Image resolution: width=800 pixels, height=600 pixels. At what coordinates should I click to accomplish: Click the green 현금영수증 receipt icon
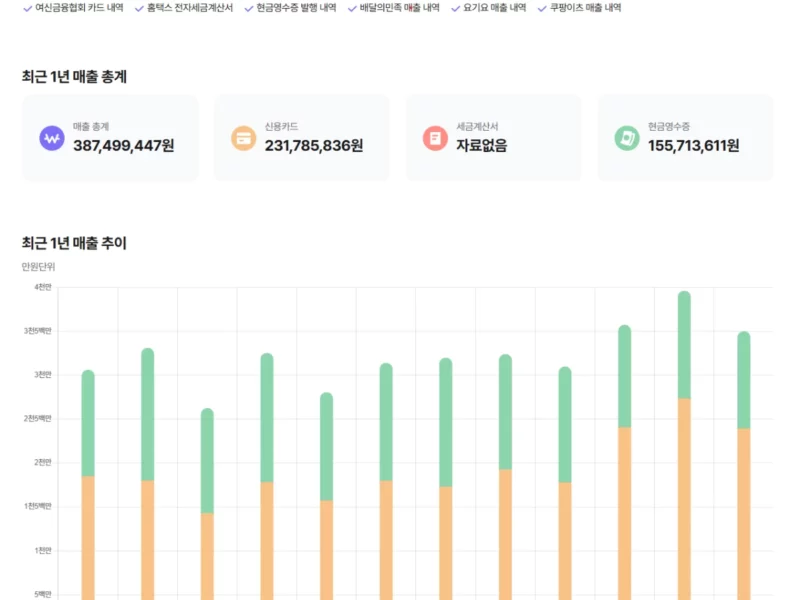(x=628, y=137)
